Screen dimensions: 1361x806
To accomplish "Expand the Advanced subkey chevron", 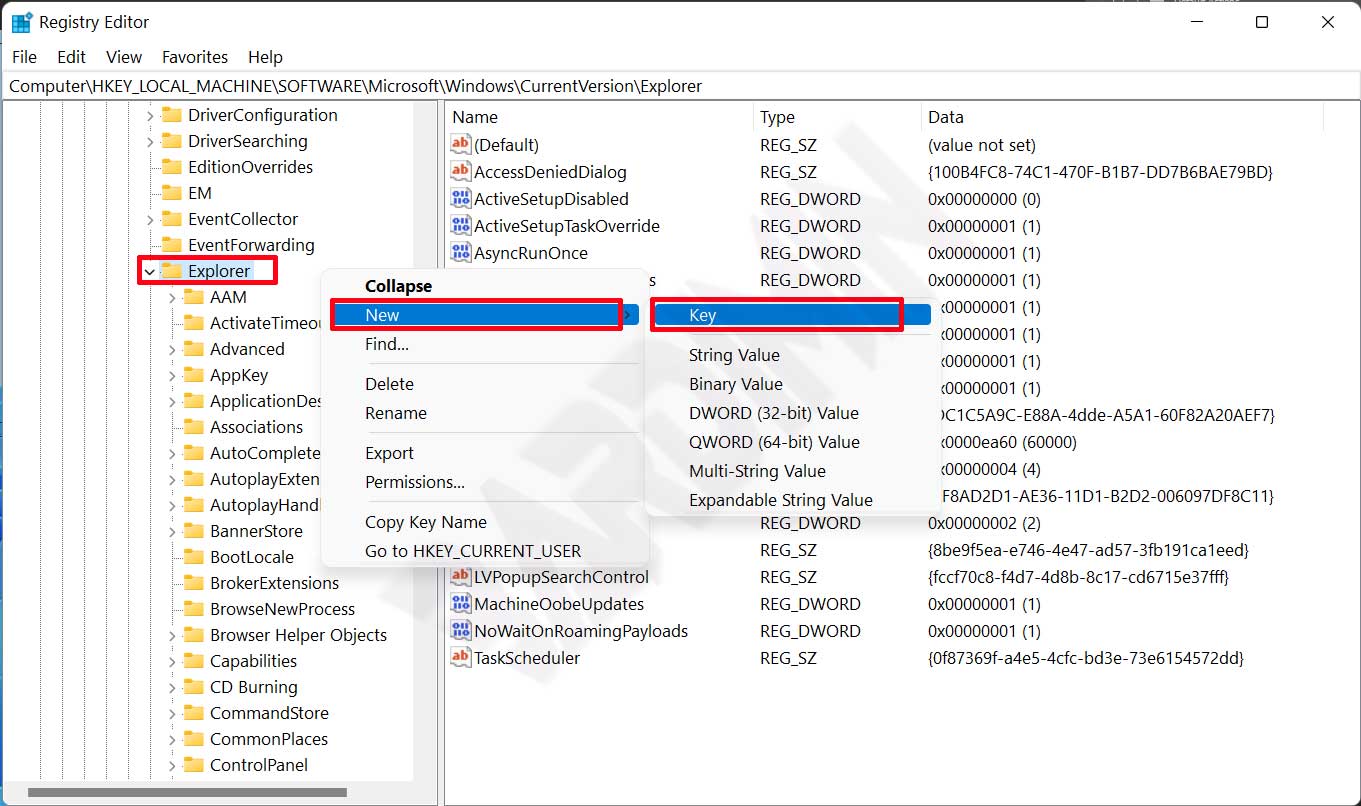I will tap(172, 349).
